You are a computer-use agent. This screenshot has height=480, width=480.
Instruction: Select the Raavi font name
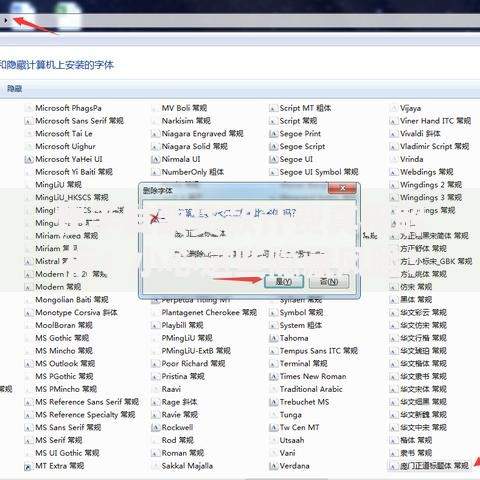pos(171,389)
